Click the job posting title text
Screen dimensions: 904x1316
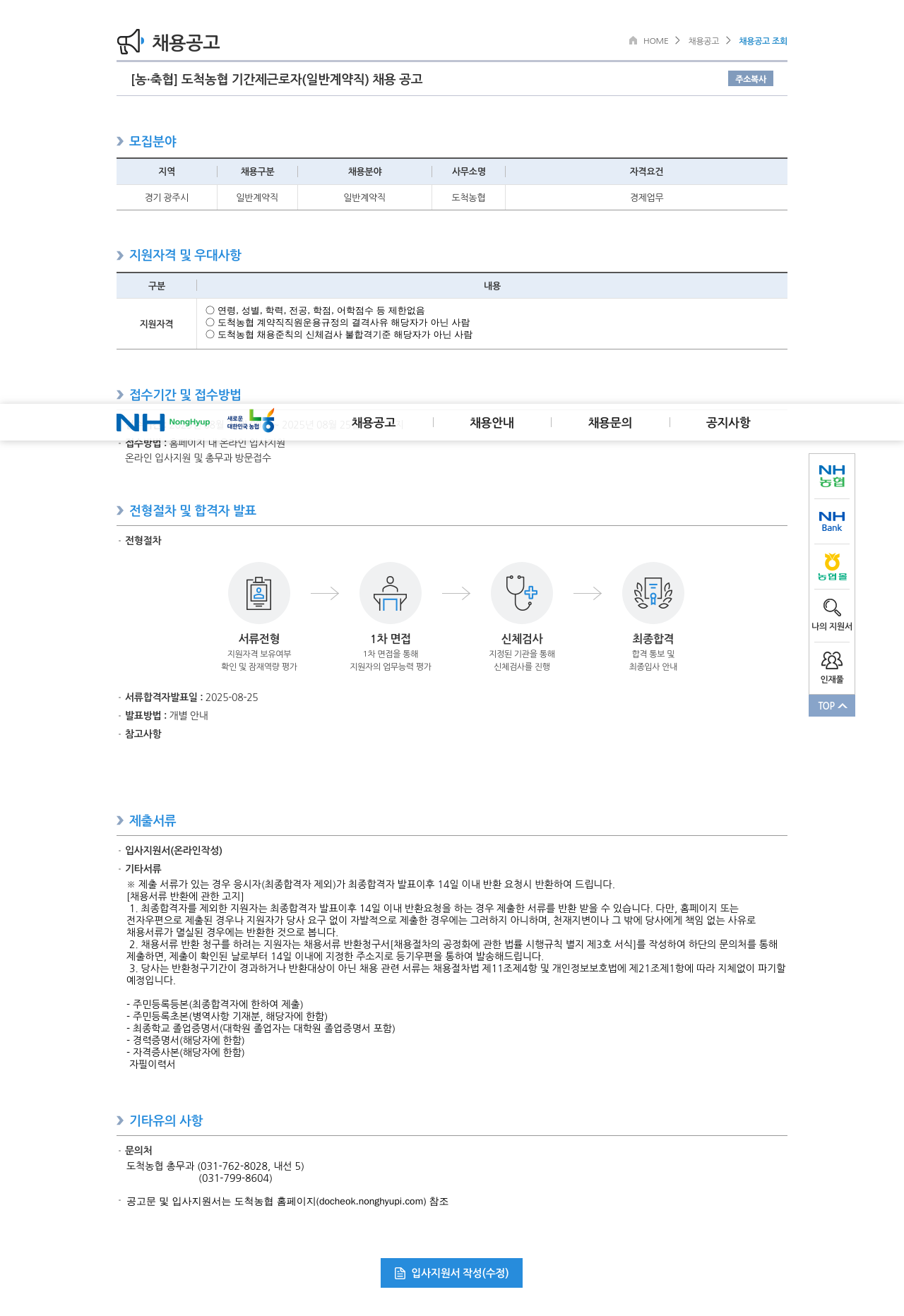[277, 79]
